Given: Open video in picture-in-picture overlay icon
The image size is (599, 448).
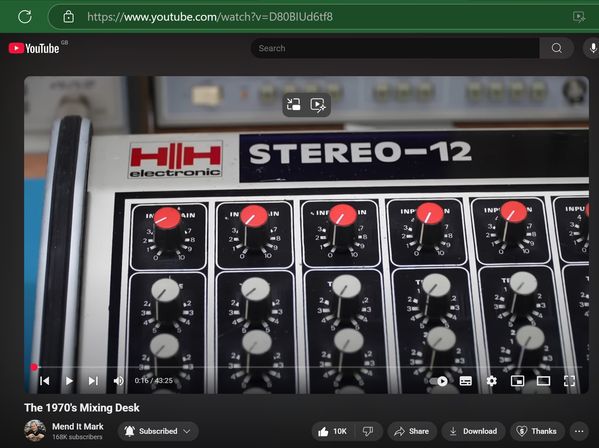Looking at the screenshot, I should tap(294, 104).
